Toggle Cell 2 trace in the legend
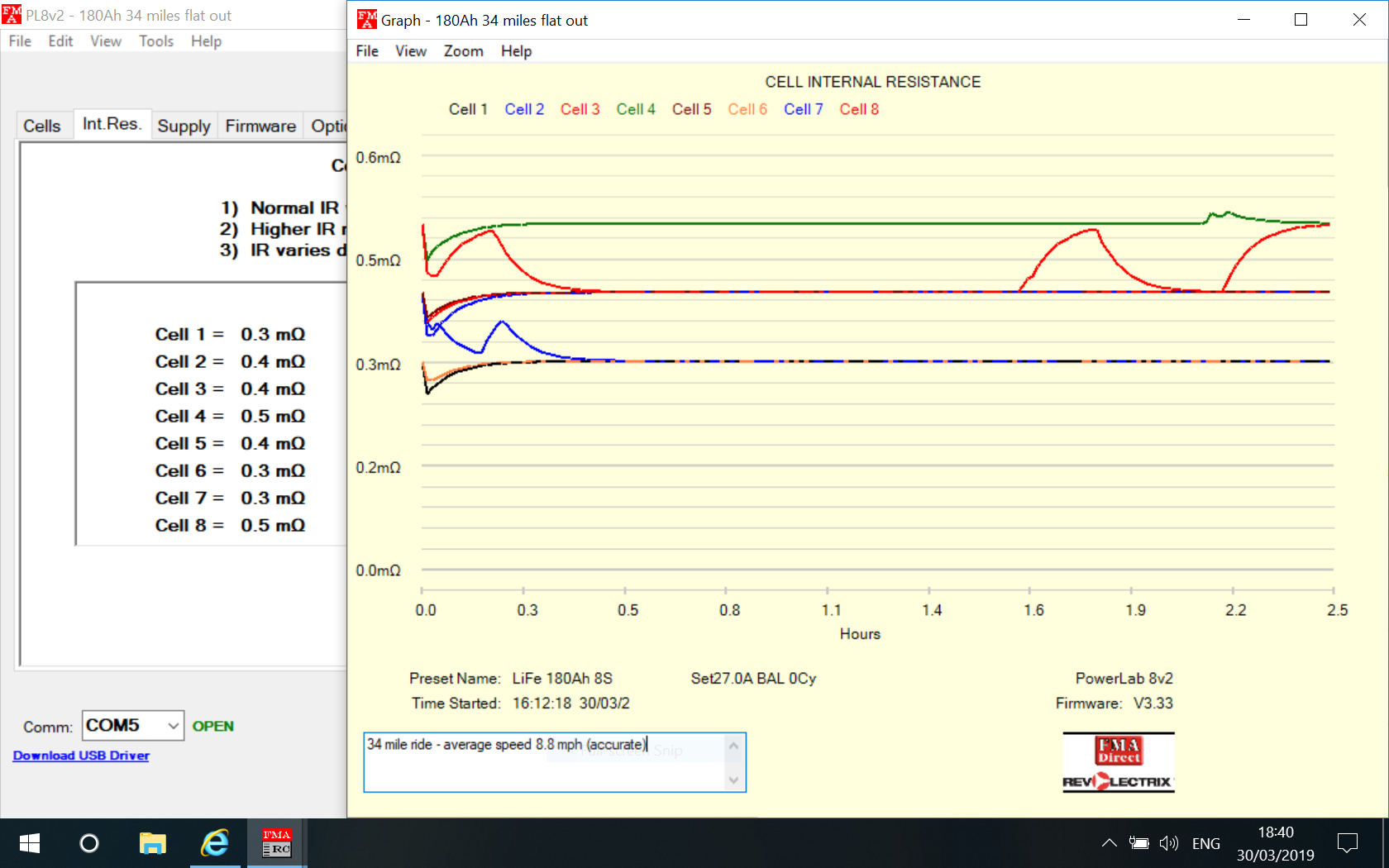This screenshot has width=1389, height=868. pos(524,109)
